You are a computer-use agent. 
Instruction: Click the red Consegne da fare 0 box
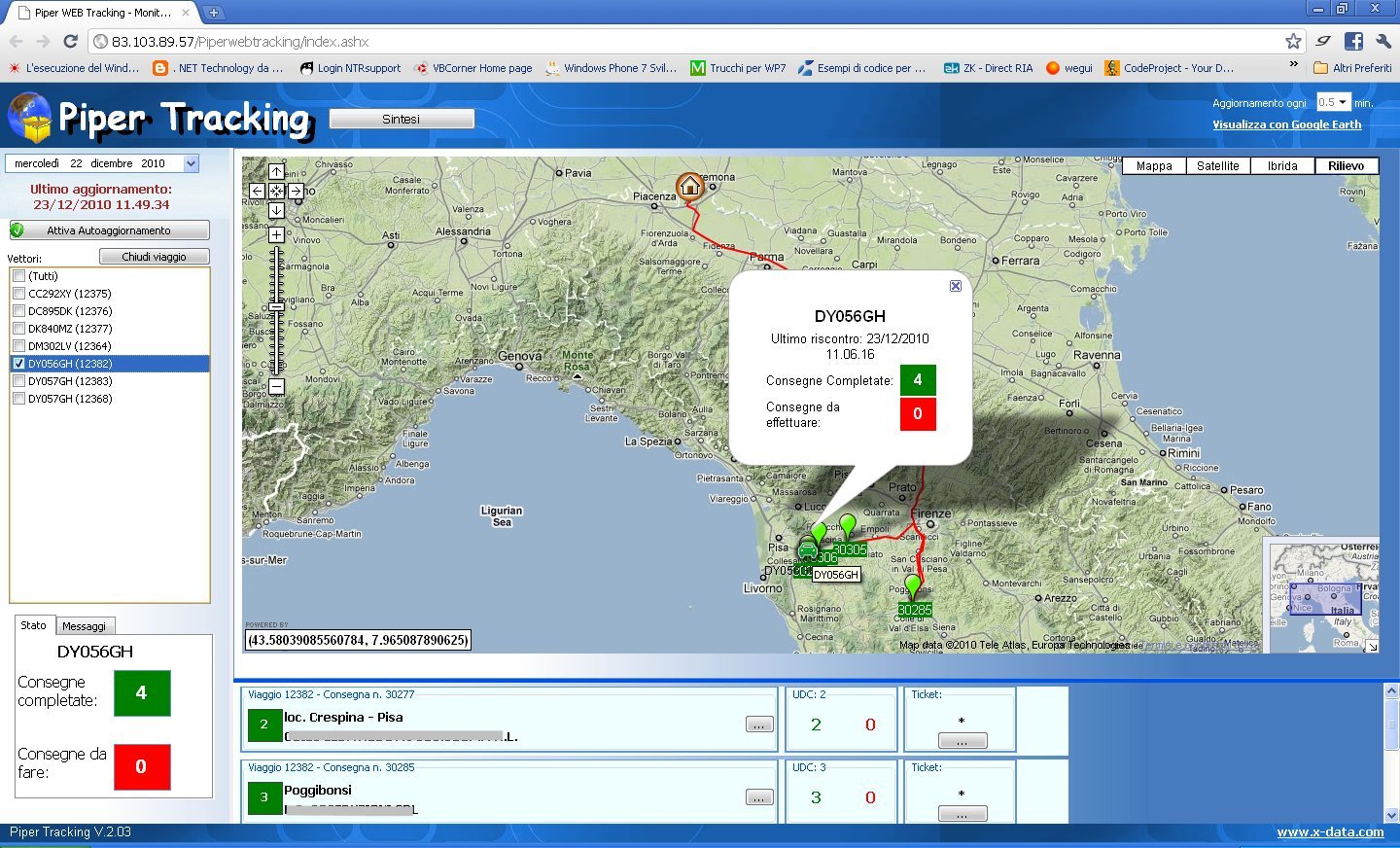coord(142,767)
